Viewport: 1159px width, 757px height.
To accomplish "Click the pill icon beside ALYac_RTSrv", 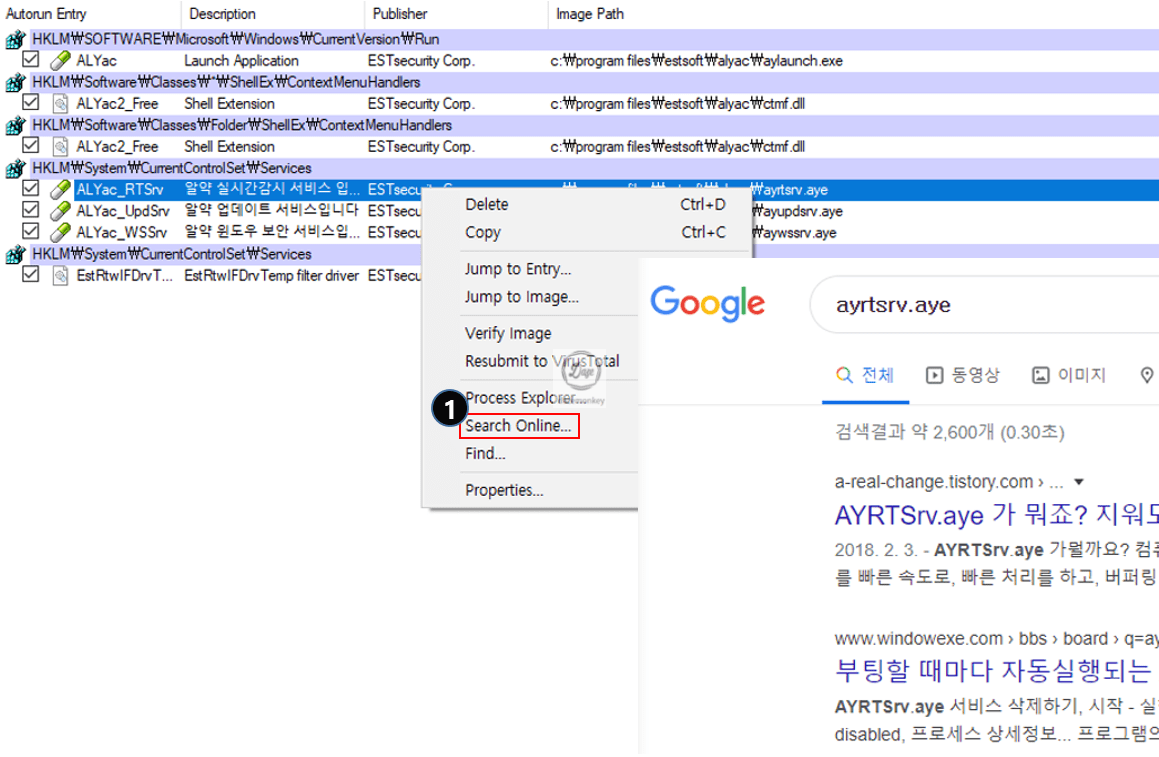I will (61, 189).
